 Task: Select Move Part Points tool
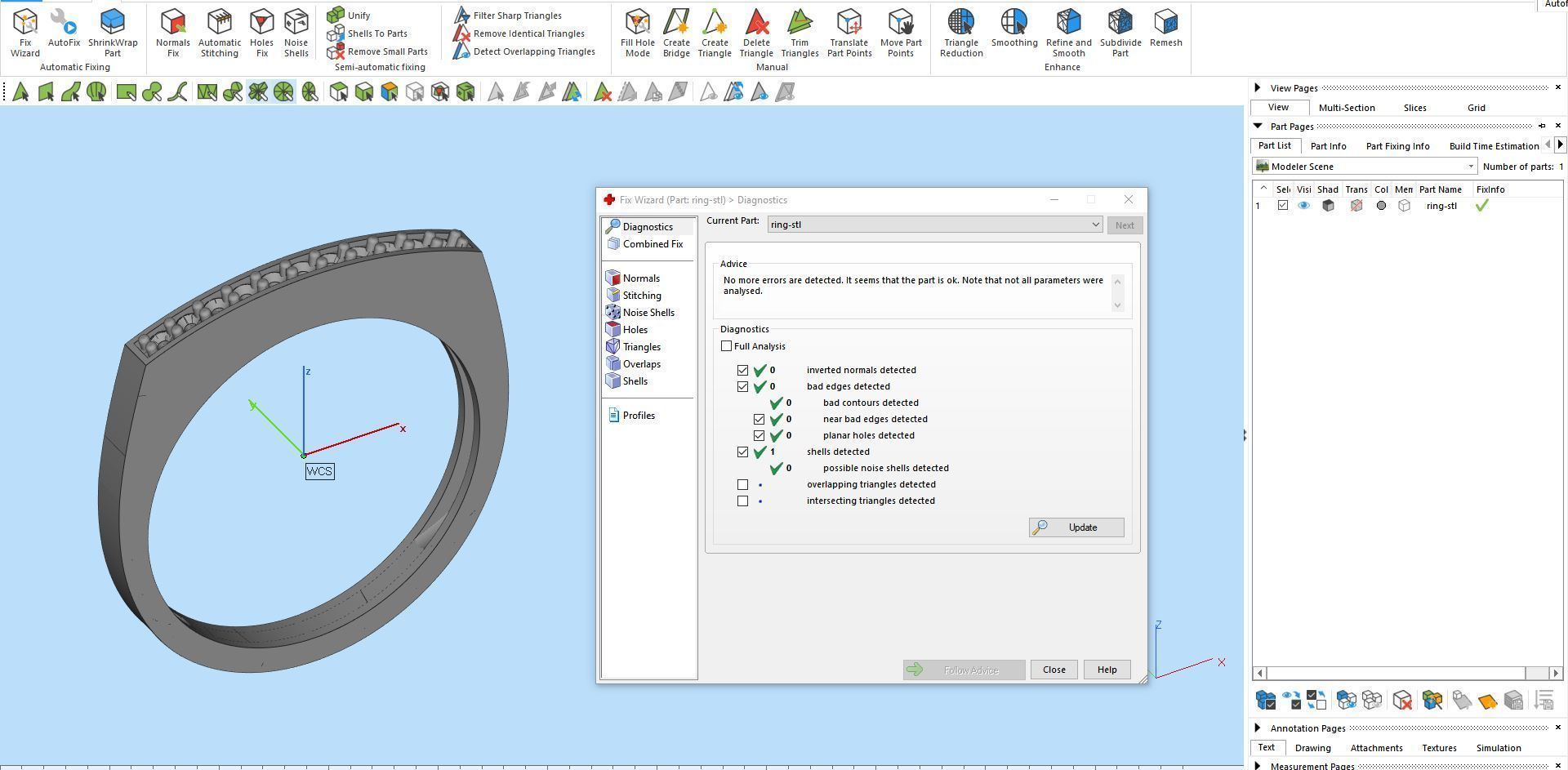tap(901, 33)
